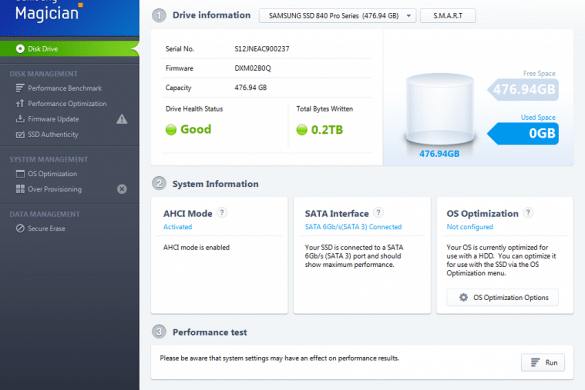Click the S.M.A.R.T button
The width and height of the screenshot is (585, 390).
coord(448,16)
